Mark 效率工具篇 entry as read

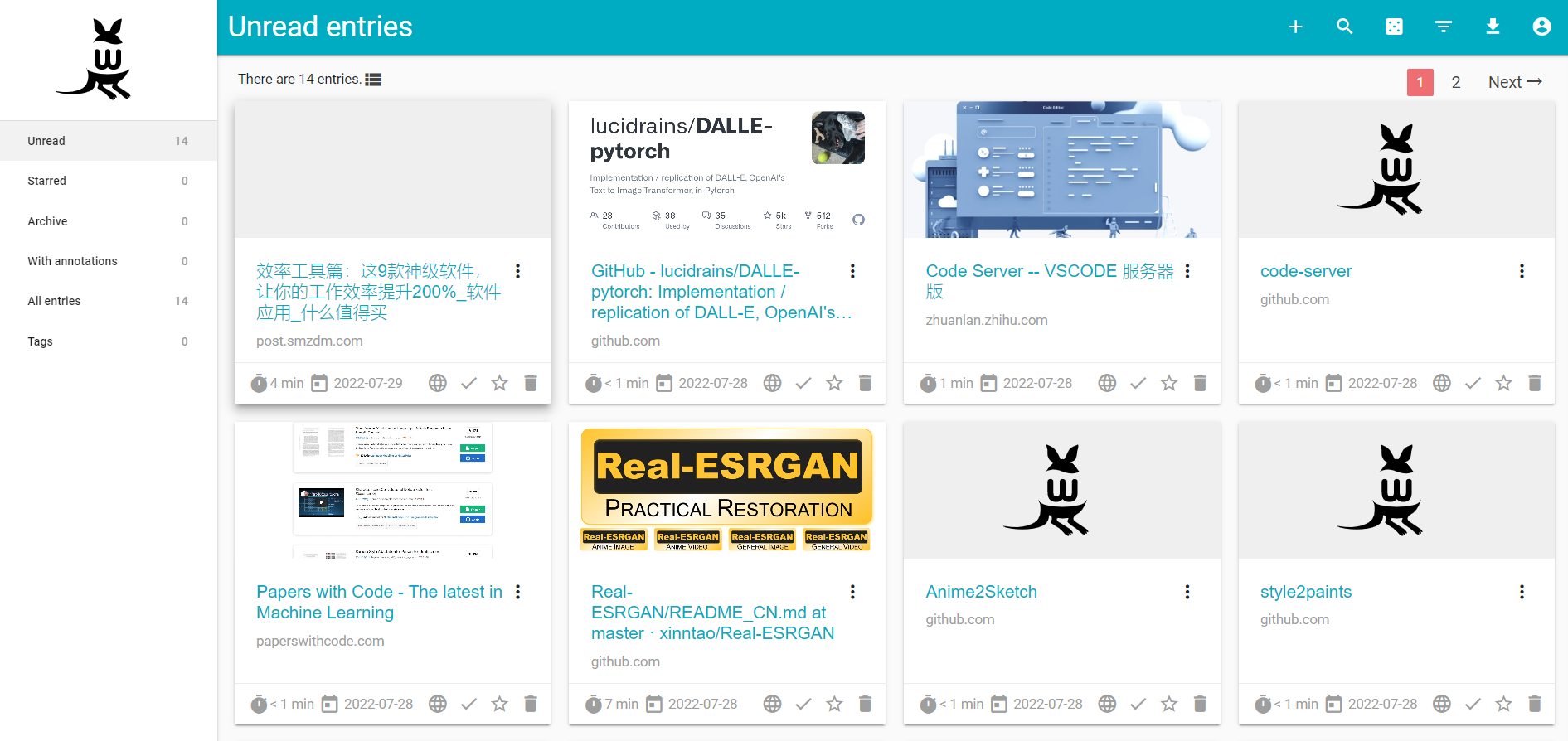(x=468, y=383)
